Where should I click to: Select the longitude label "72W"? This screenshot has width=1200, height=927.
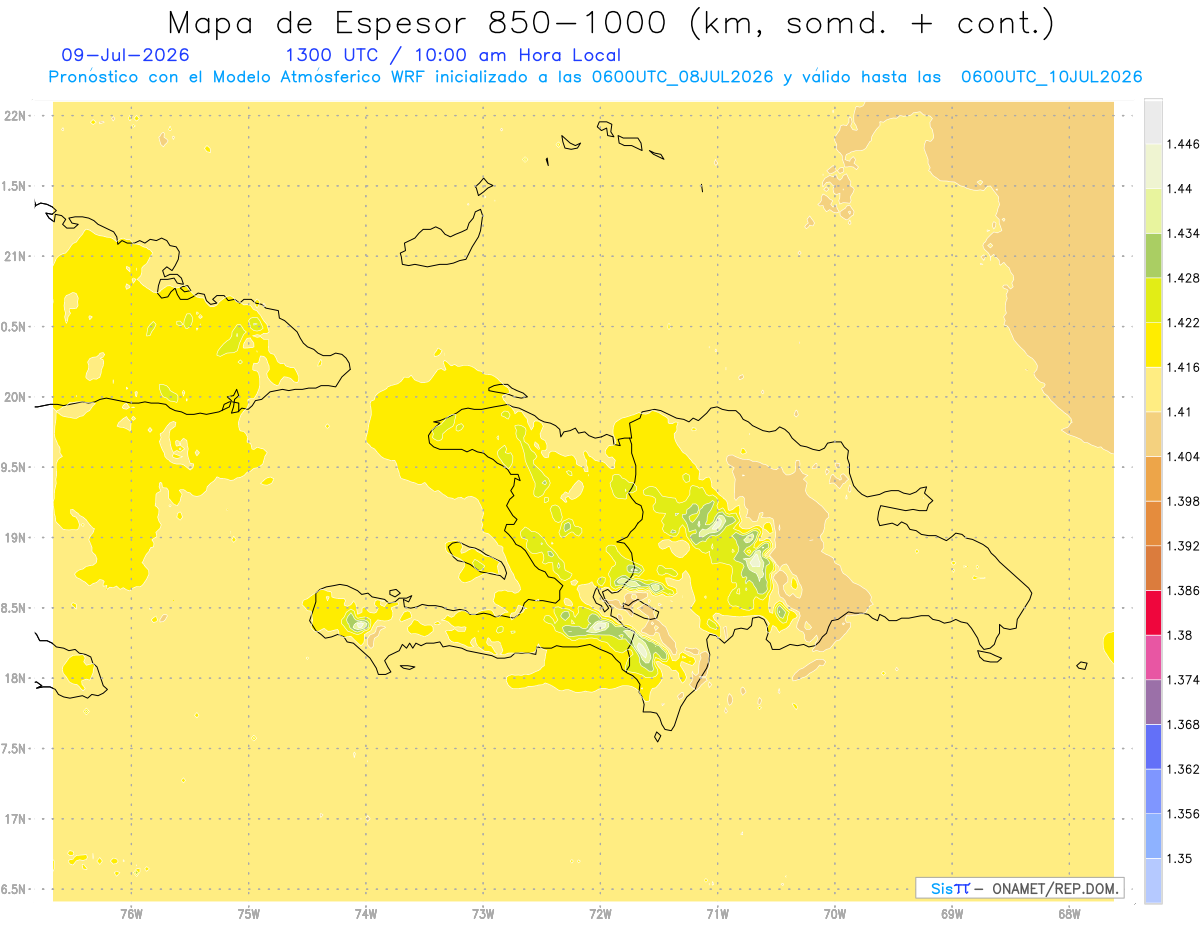point(600,914)
